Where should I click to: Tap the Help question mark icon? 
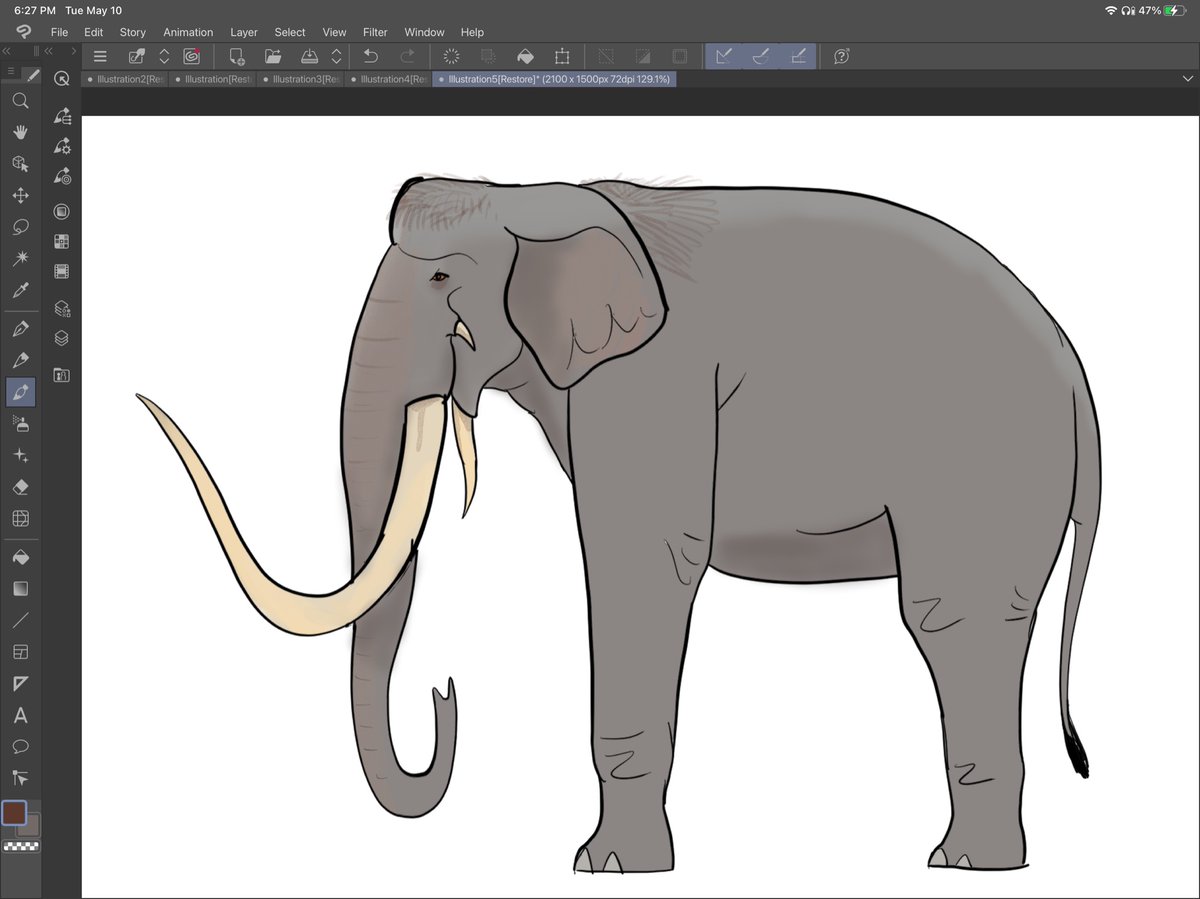tap(841, 57)
